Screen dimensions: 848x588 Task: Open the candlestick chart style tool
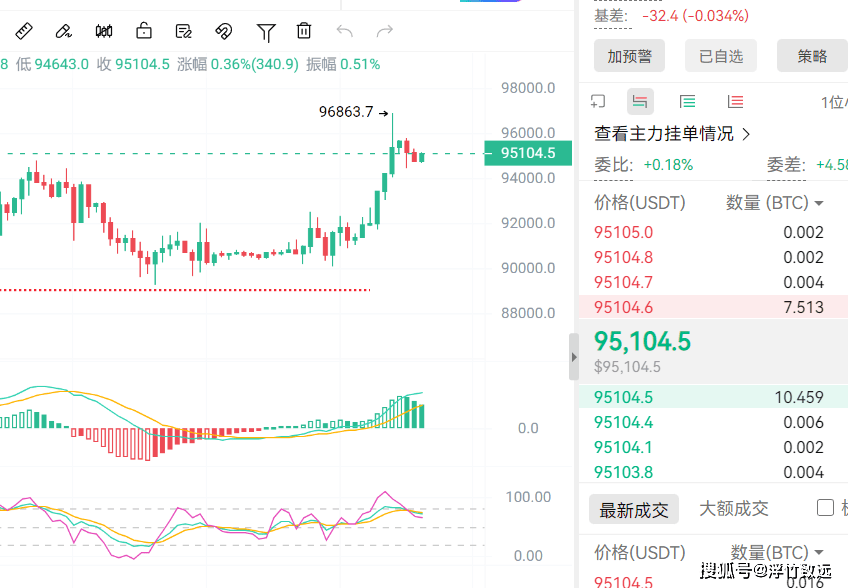(104, 31)
